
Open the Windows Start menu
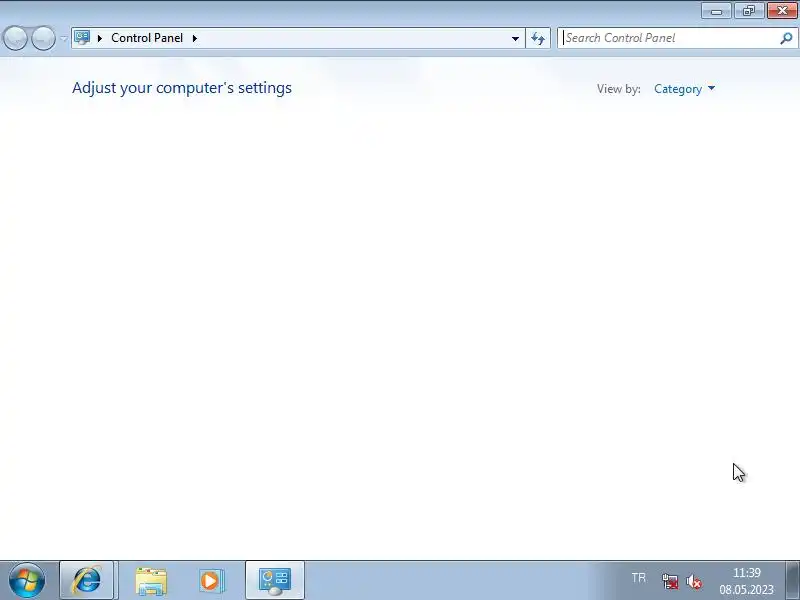pyautogui.click(x=27, y=580)
